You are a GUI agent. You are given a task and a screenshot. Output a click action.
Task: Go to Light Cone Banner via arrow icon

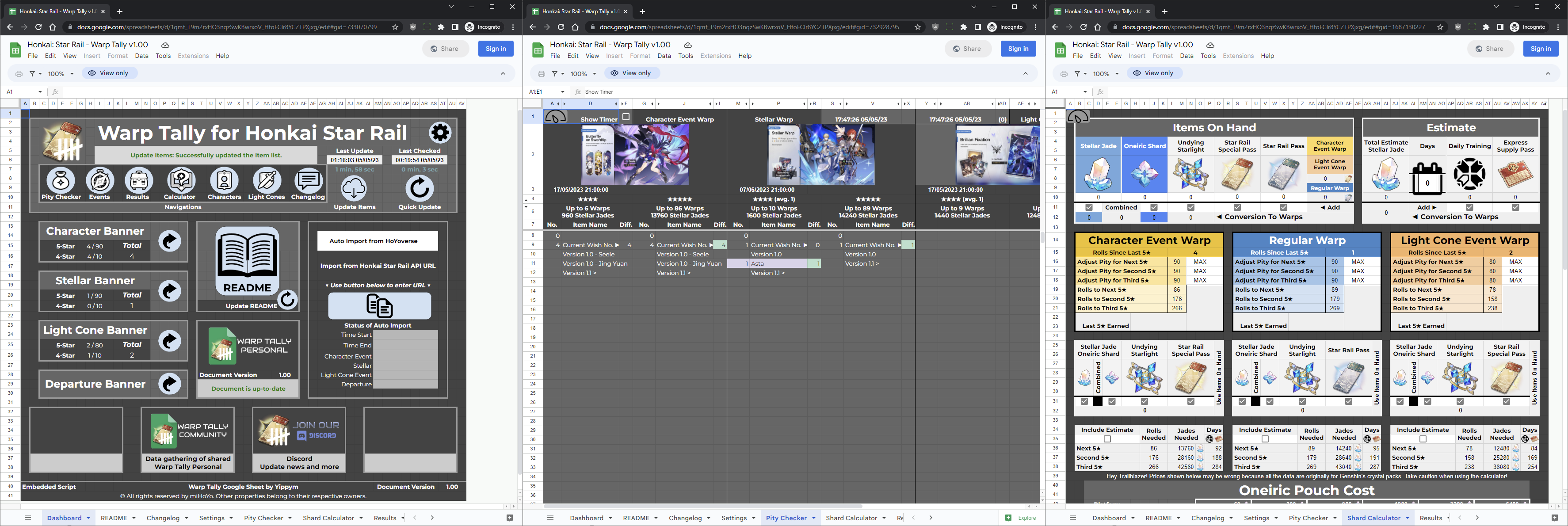pyautogui.click(x=170, y=341)
